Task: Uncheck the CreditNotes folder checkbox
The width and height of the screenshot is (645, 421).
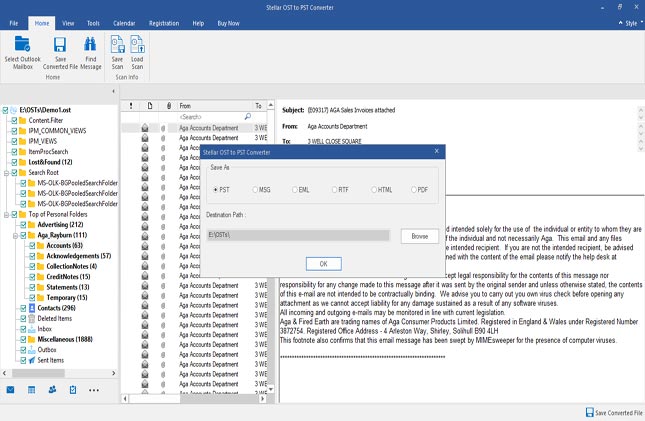Action: coord(32,277)
